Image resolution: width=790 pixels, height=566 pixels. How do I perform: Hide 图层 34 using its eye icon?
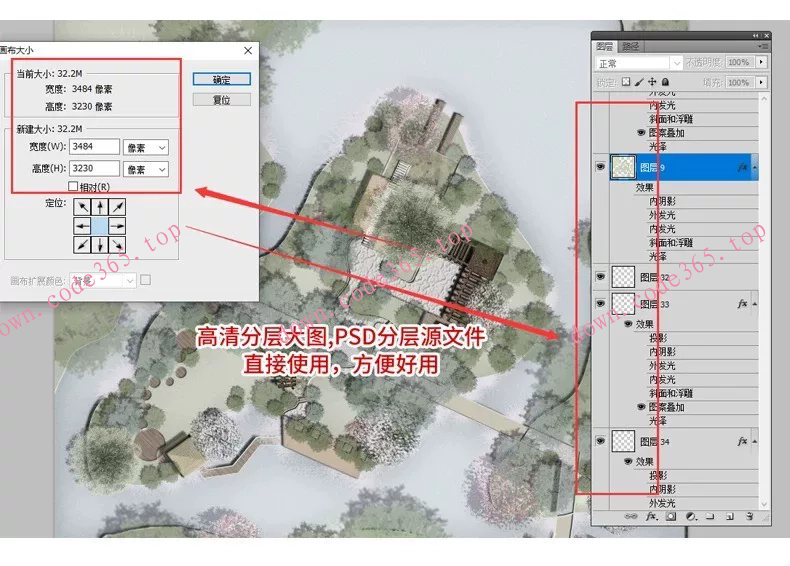pos(600,442)
